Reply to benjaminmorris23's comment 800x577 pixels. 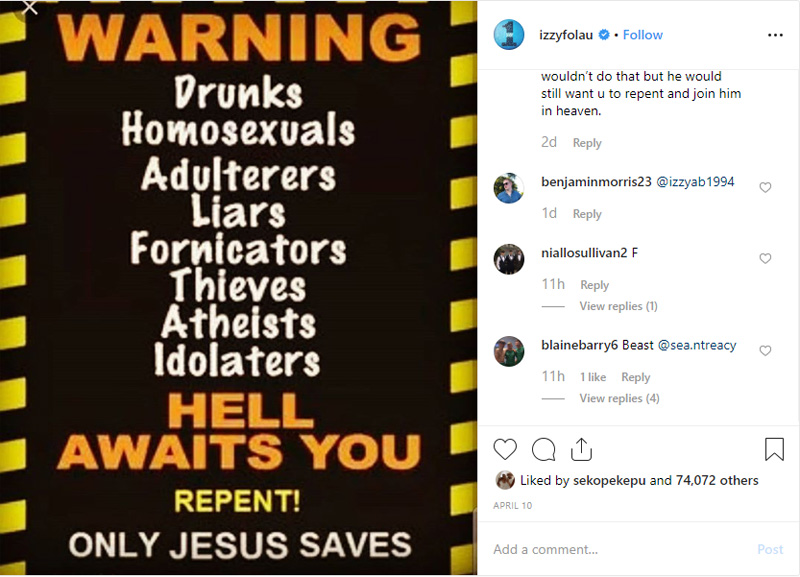[587, 214]
